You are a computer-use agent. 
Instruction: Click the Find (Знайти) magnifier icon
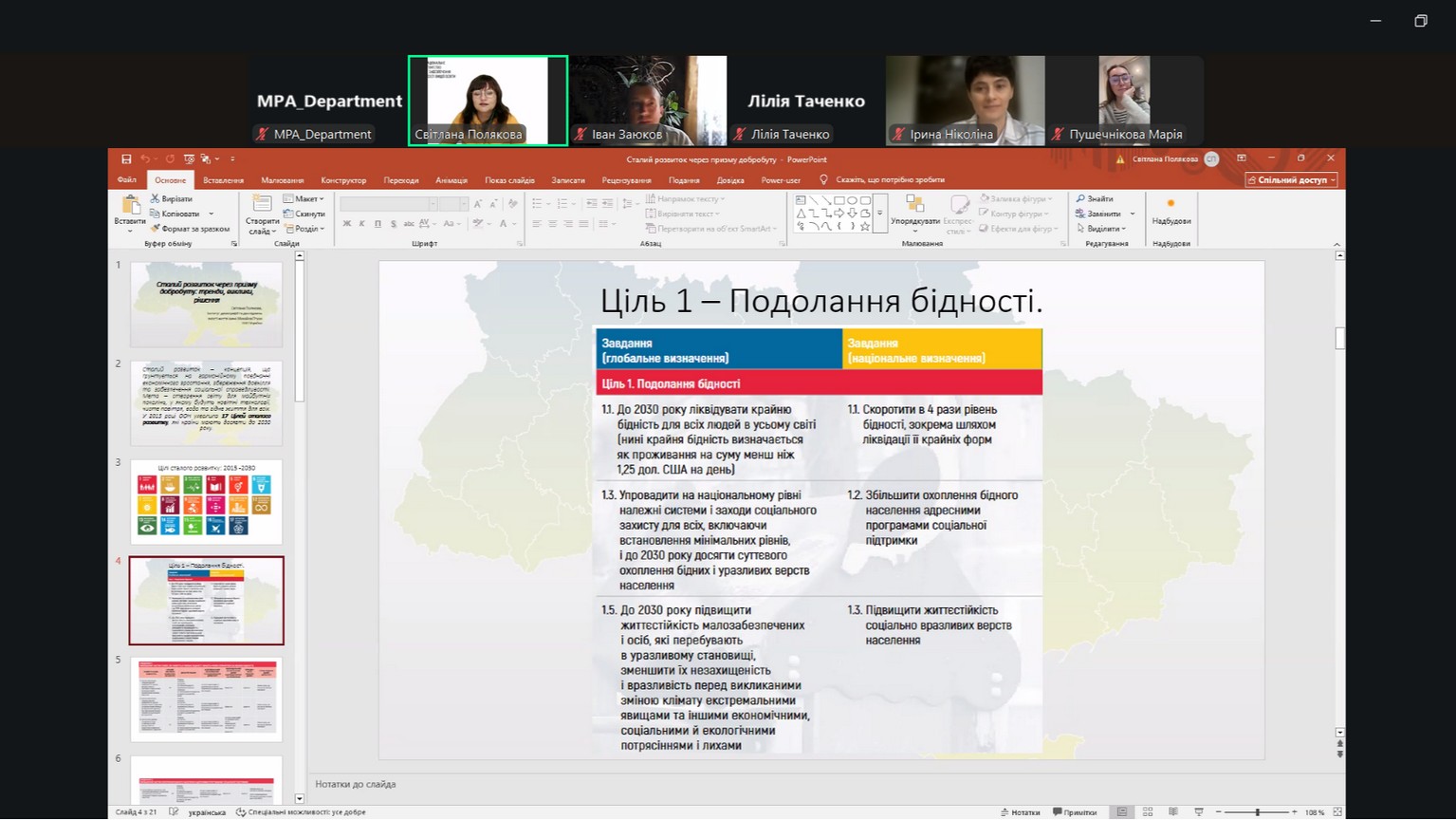pyautogui.click(x=1080, y=199)
